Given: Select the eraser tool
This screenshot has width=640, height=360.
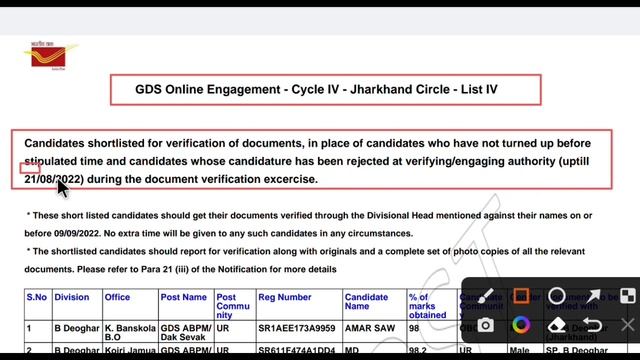Looking at the screenshot, I should click(x=557, y=325).
